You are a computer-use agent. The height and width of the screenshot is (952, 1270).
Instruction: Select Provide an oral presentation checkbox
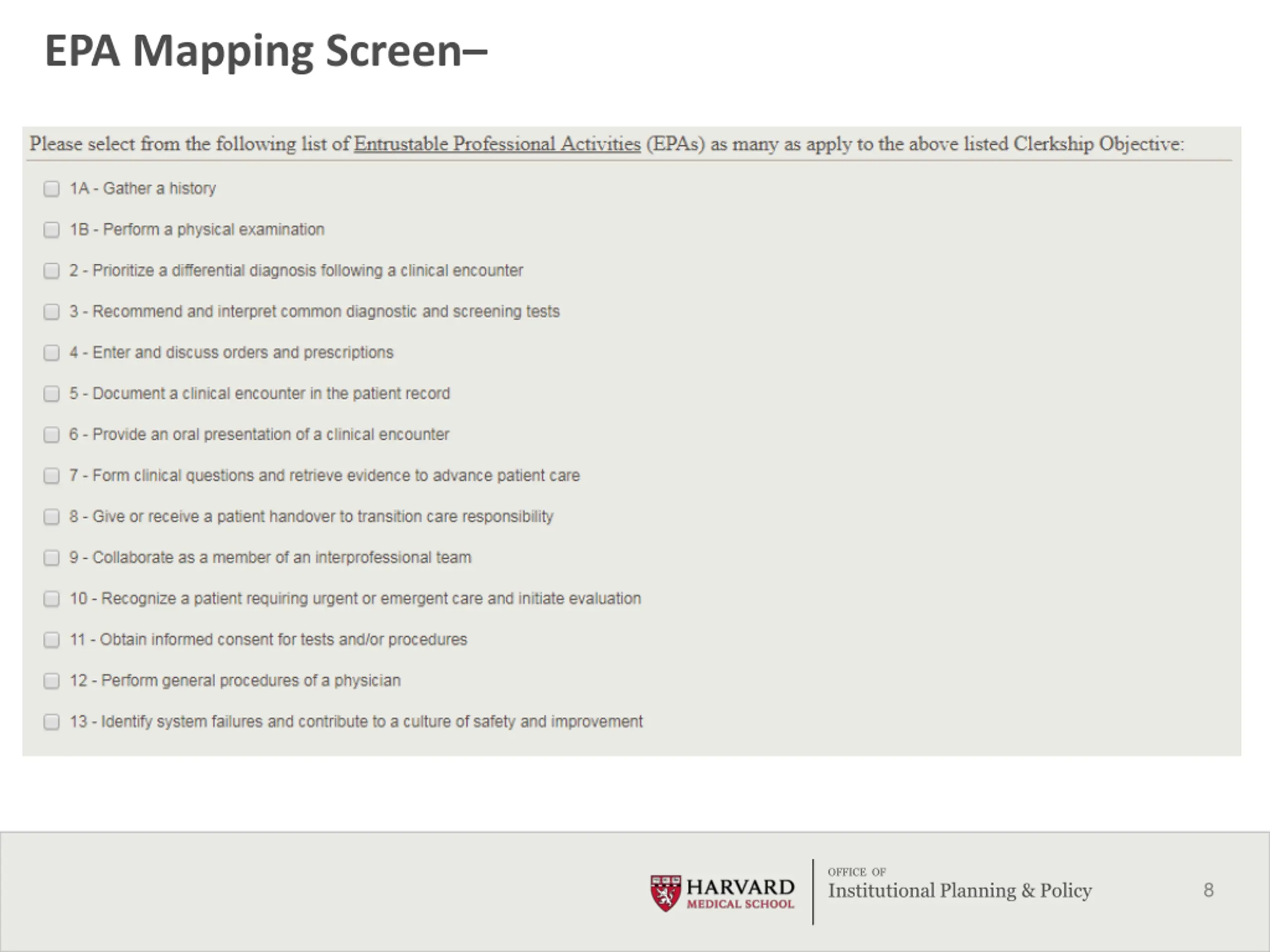point(52,434)
